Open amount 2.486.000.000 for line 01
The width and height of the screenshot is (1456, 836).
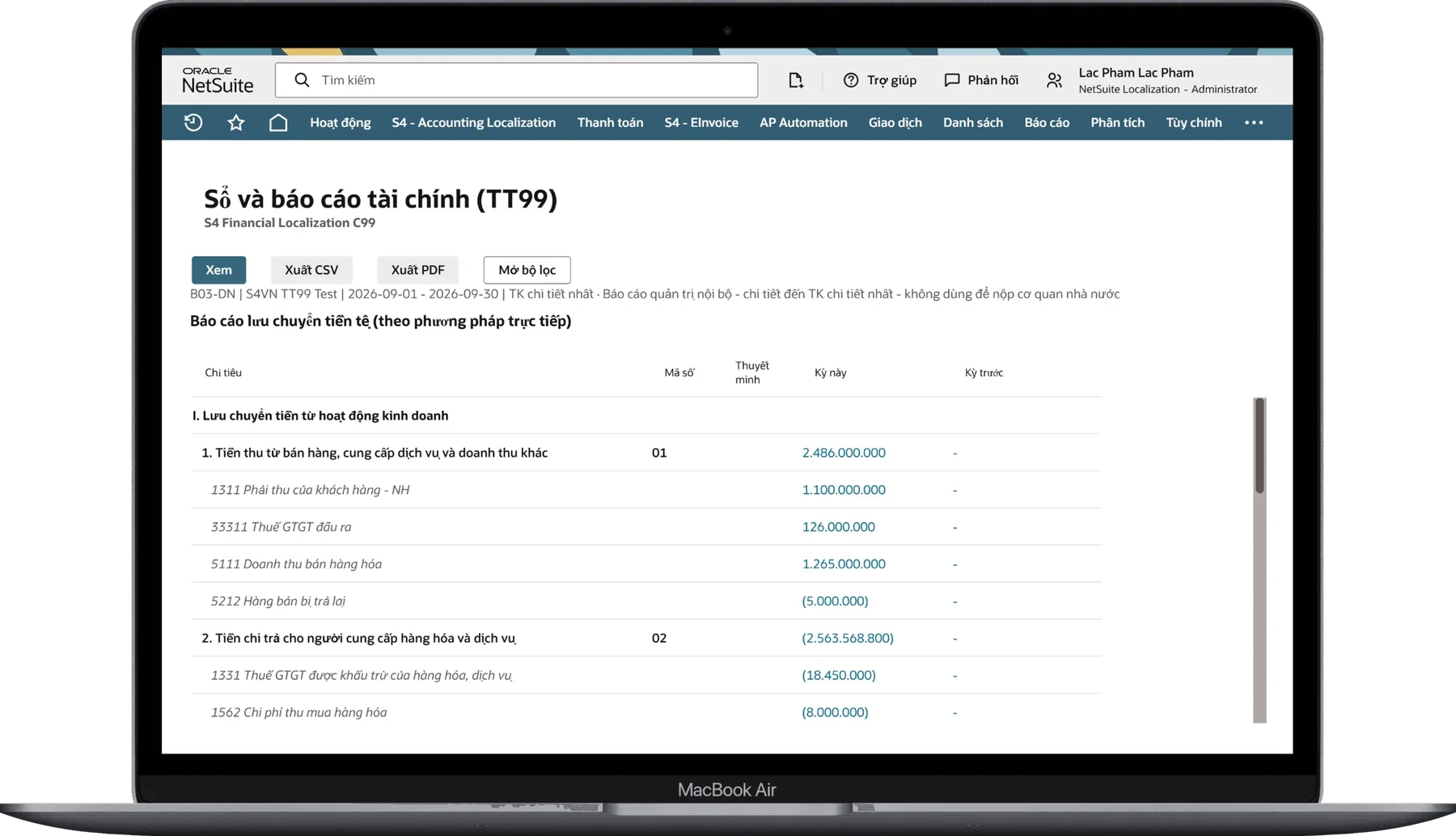(x=844, y=453)
